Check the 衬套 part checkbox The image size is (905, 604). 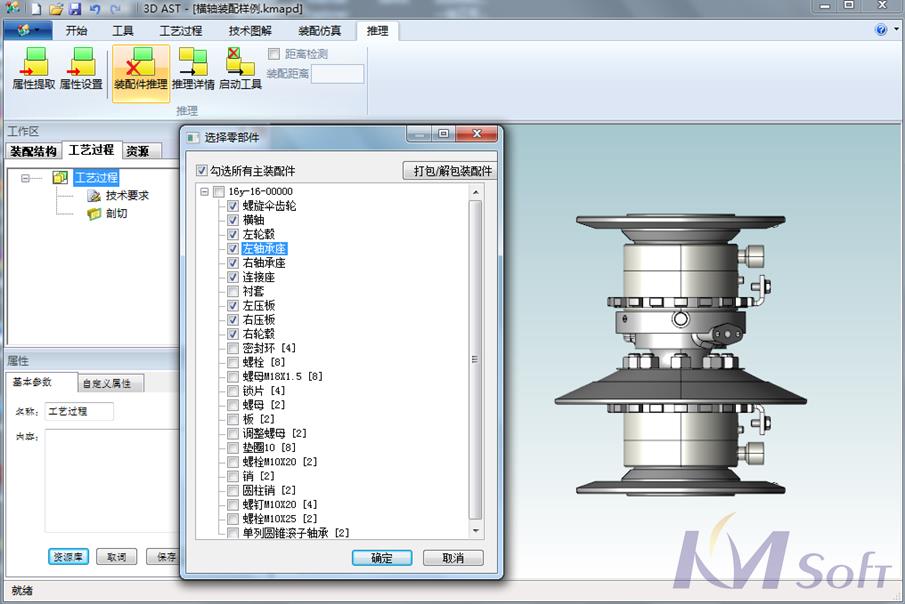233,291
